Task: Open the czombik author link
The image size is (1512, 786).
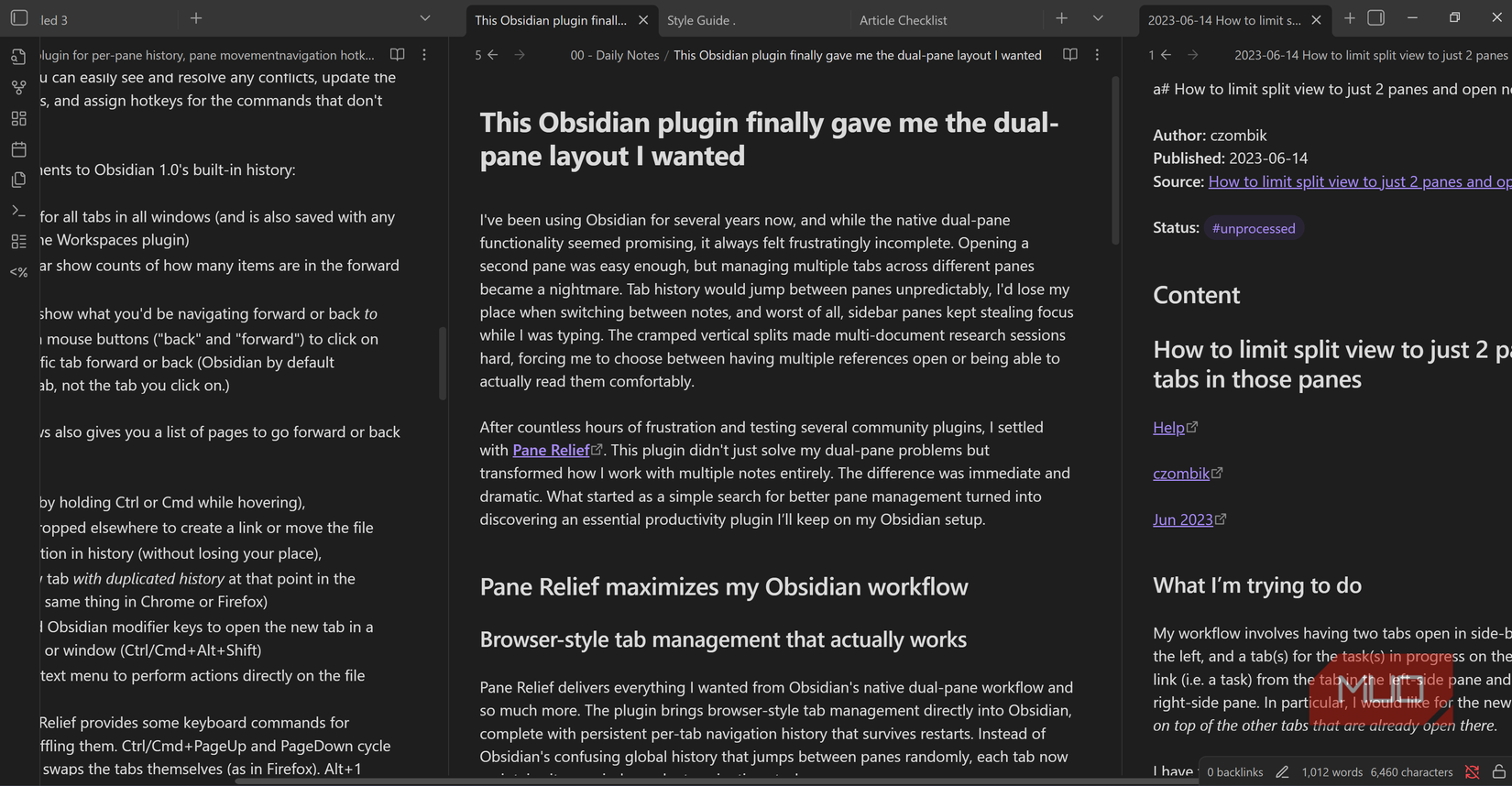Action: (x=1181, y=474)
